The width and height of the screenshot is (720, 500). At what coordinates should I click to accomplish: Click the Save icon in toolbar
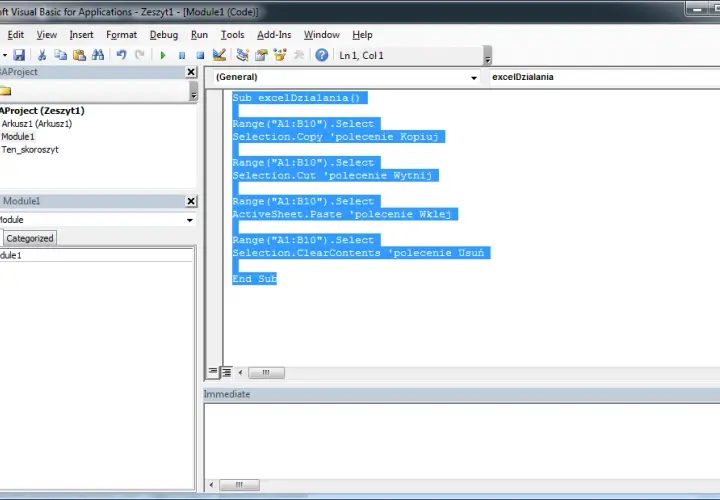tap(19, 55)
